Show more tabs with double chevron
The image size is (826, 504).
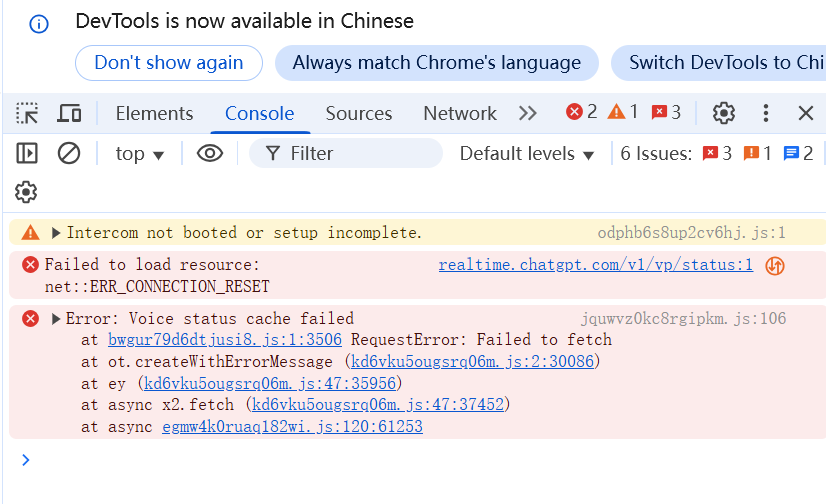tap(528, 113)
